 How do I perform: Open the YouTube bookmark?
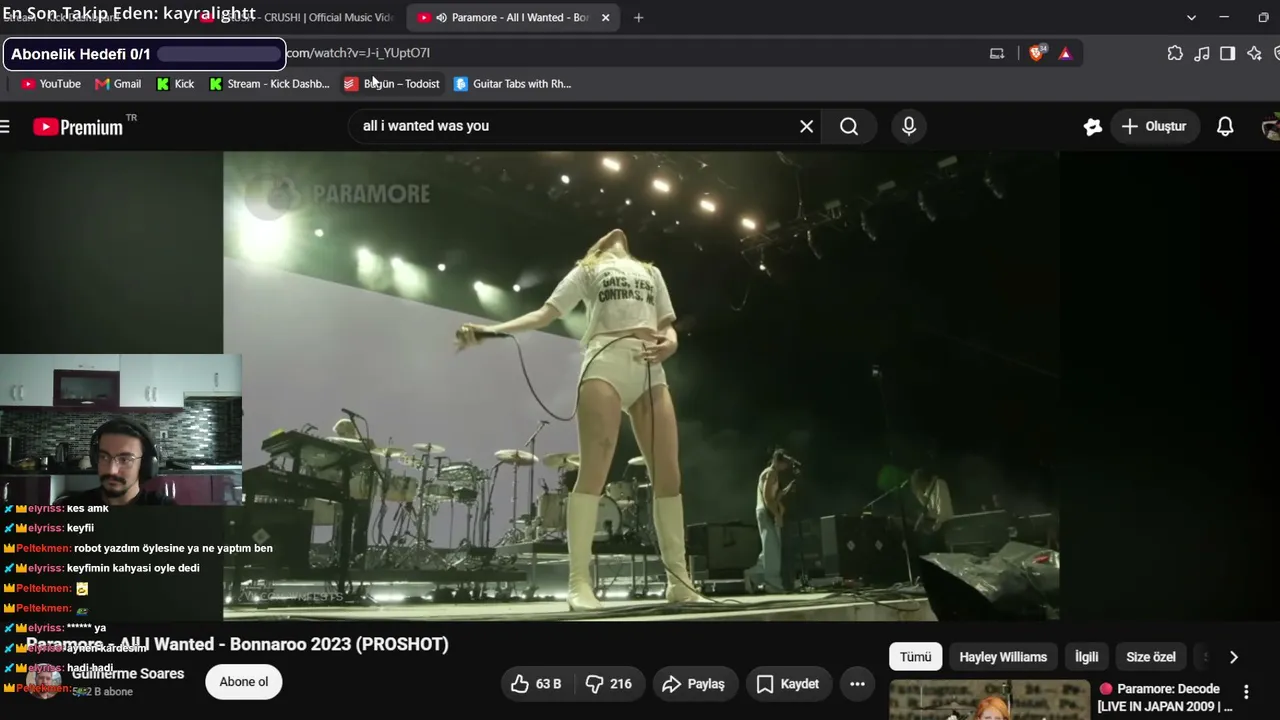51,84
